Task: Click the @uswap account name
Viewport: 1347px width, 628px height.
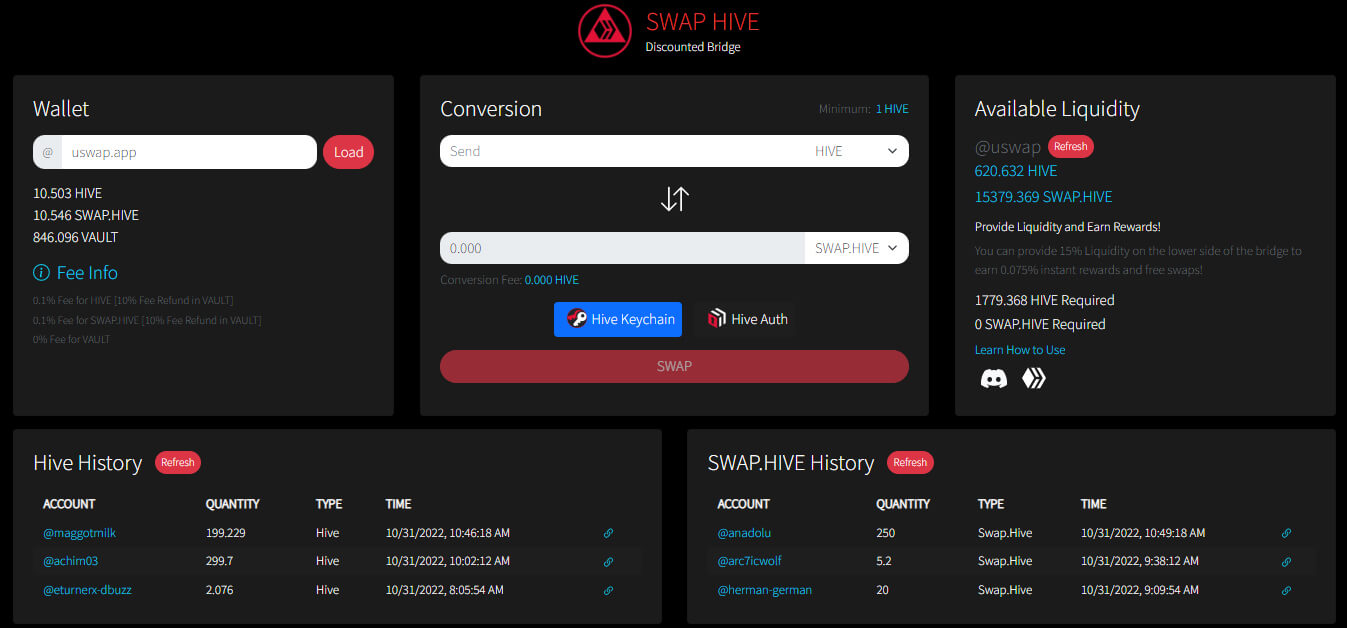Action: pyautogui.click(x=1008, y=147)
